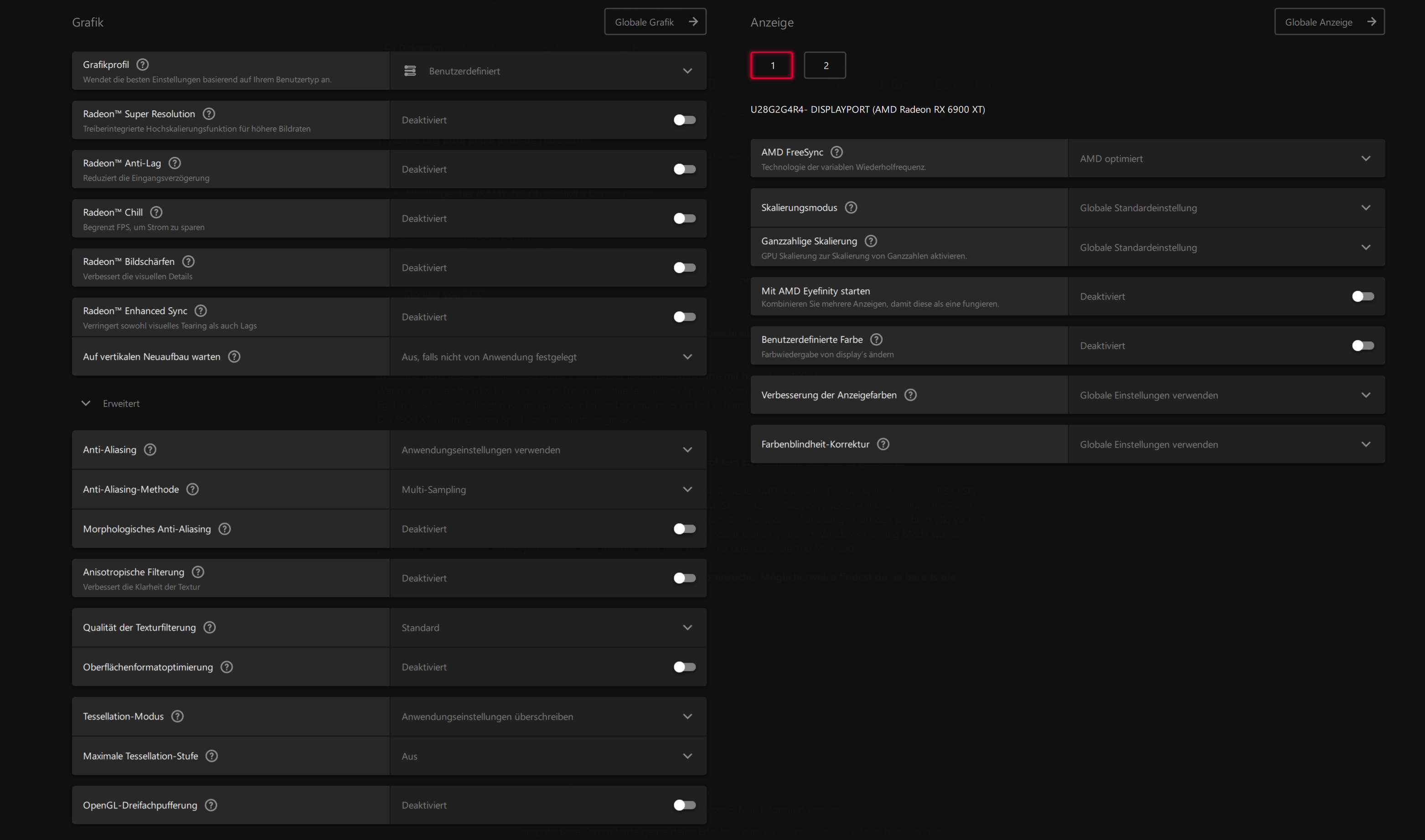Turn on Benutzerdefinierte Farbe toggle
1425x840 pixels.
pyautogui.click(x=1363, y=345)
